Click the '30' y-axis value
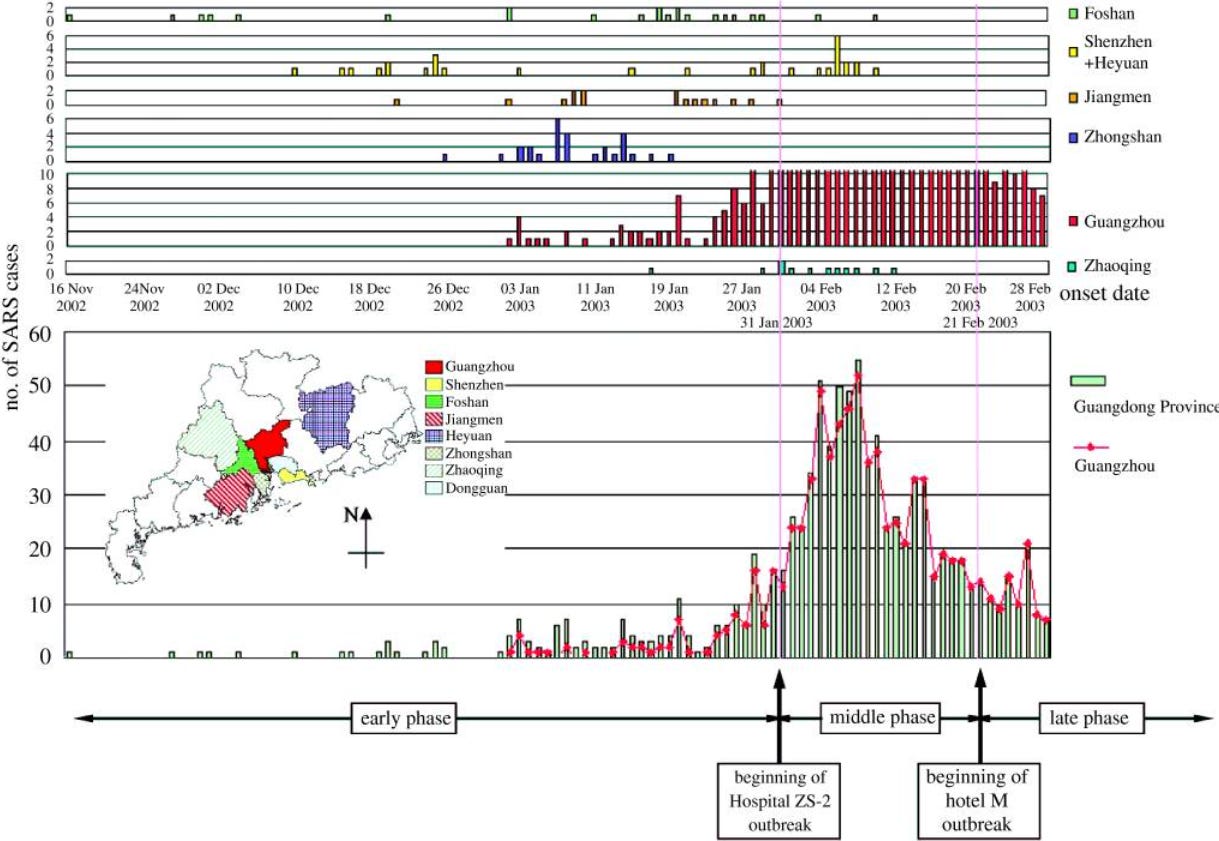 pos(38,496)
